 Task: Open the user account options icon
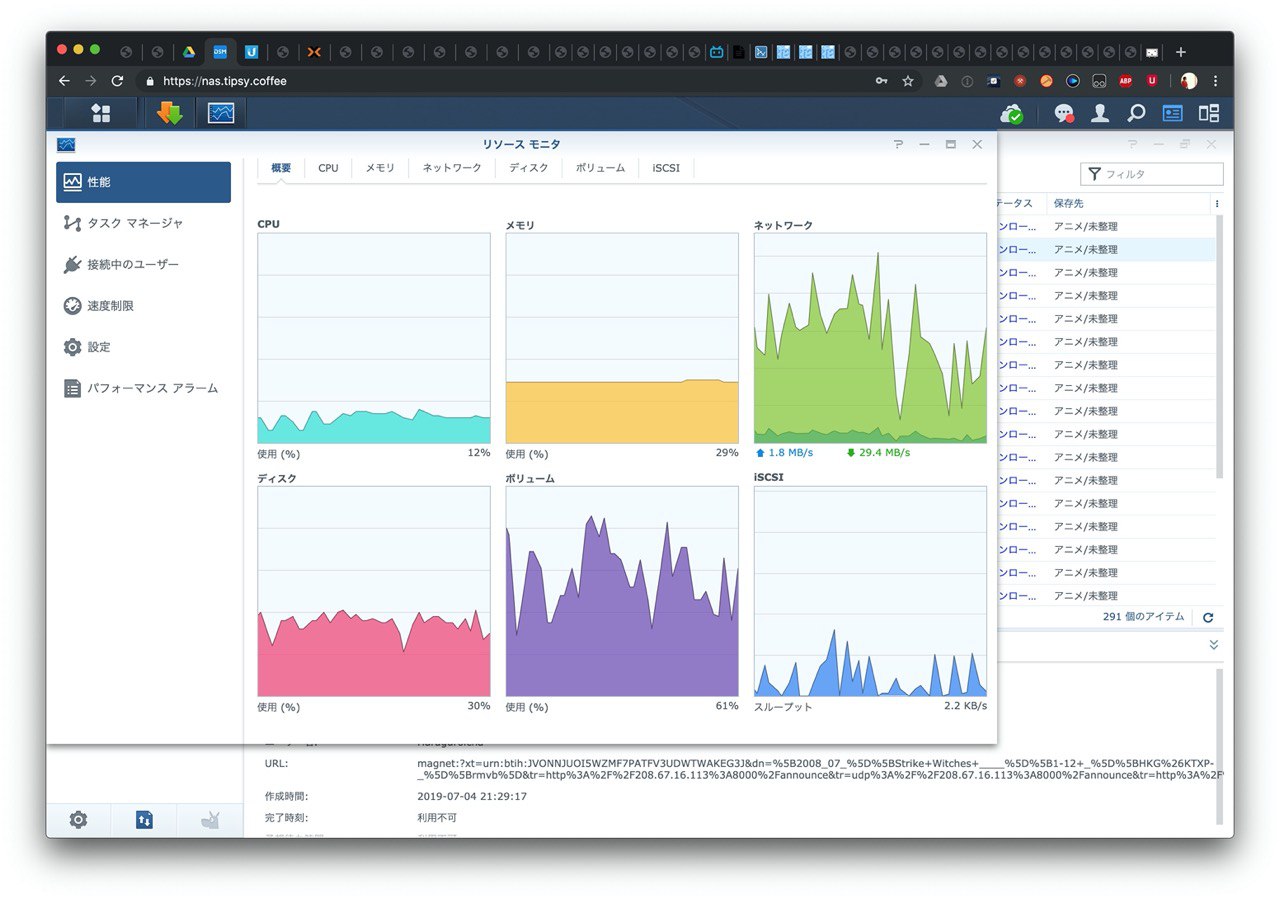click(1100, 113)
